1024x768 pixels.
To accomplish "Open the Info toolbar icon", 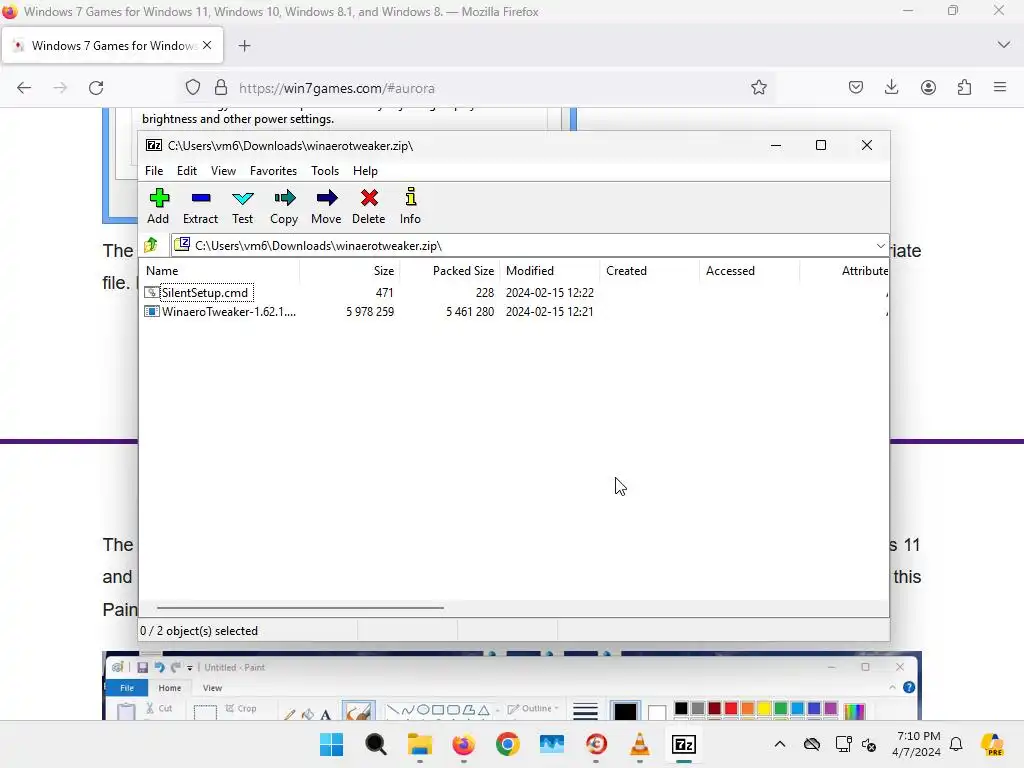I will [x=410, y=206].
